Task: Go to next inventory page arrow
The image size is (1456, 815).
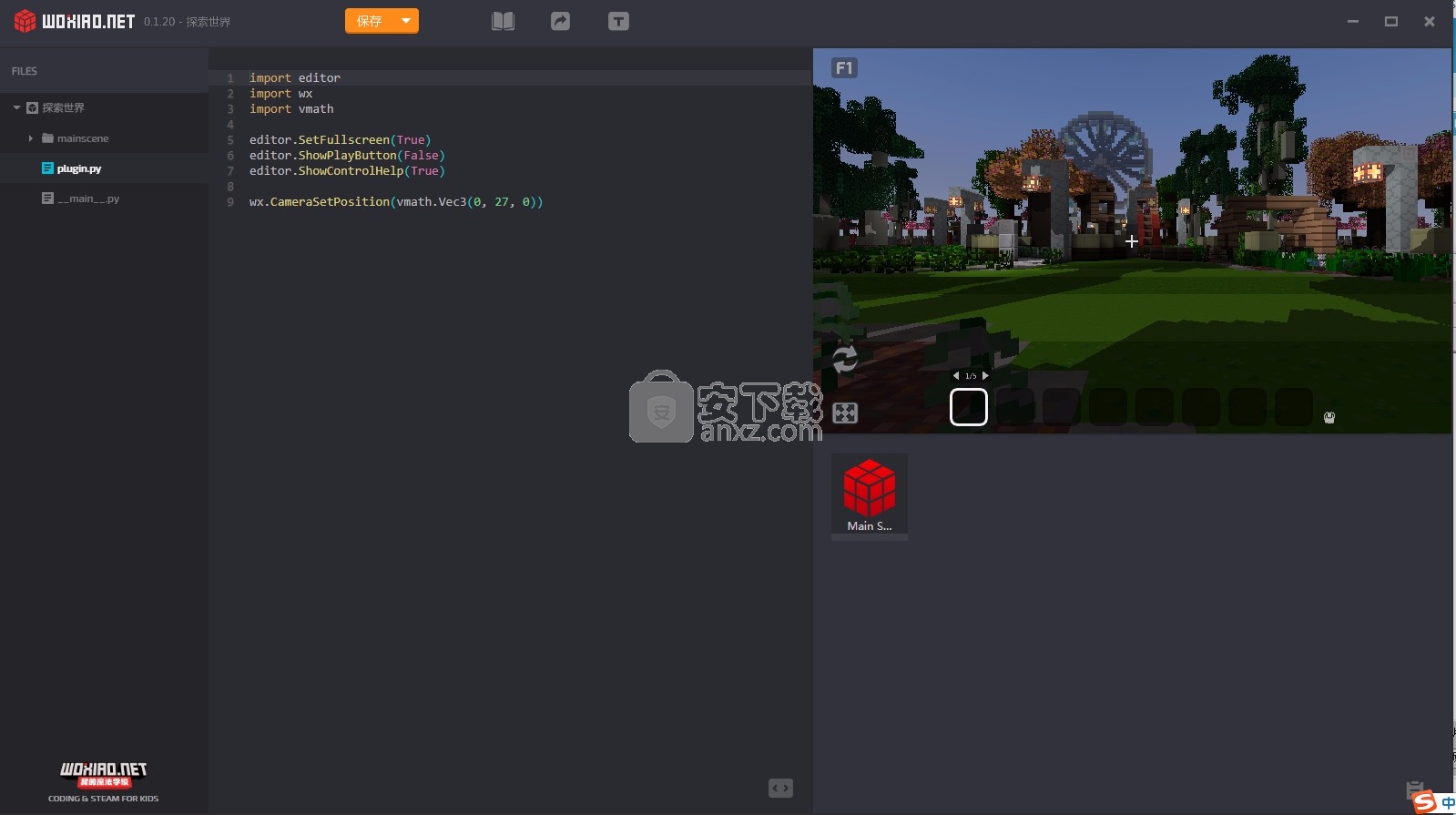Action: coord(985,375)
